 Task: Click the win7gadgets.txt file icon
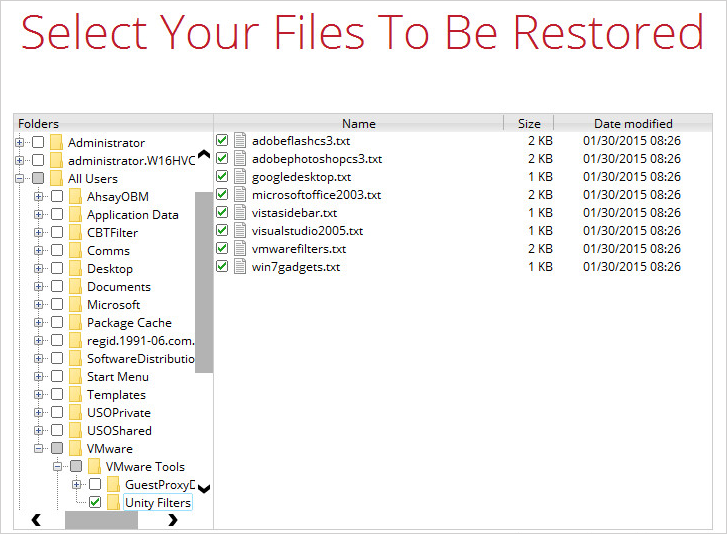(x=239, y=267)
